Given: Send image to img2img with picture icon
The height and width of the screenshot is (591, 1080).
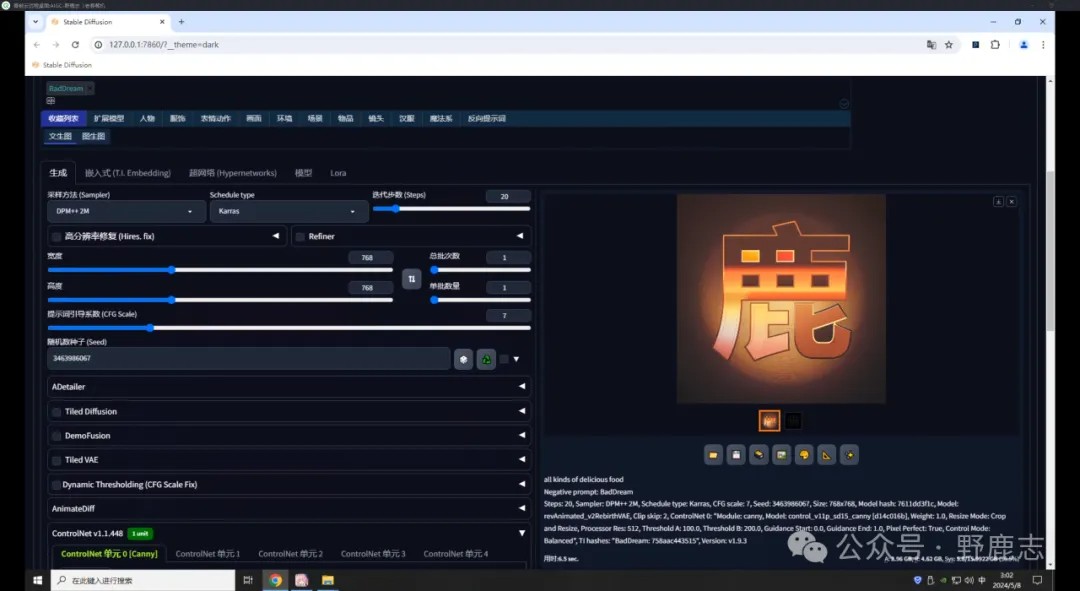Looking at the screenshot, I should coord(781,455).
